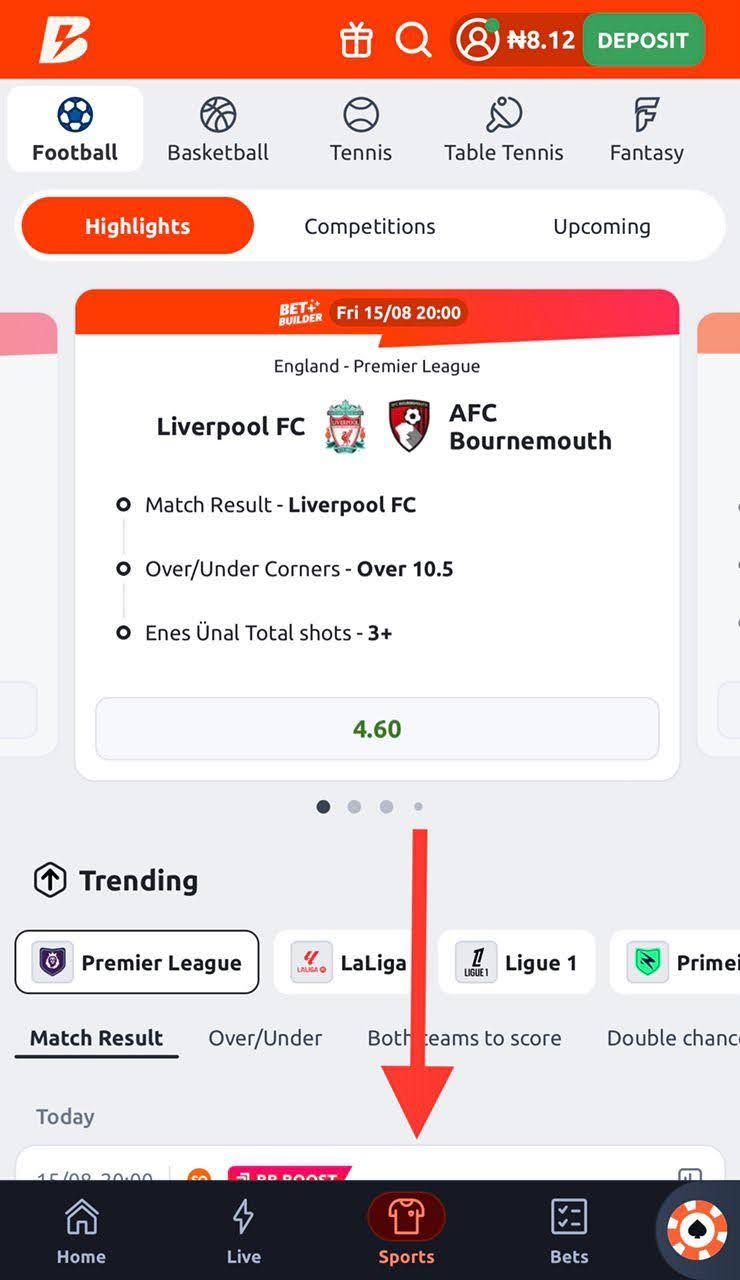Open the casino chip floating icon
This screenshot has width=740, height=1280.
pyautogui.click(x=697, y=1230)
